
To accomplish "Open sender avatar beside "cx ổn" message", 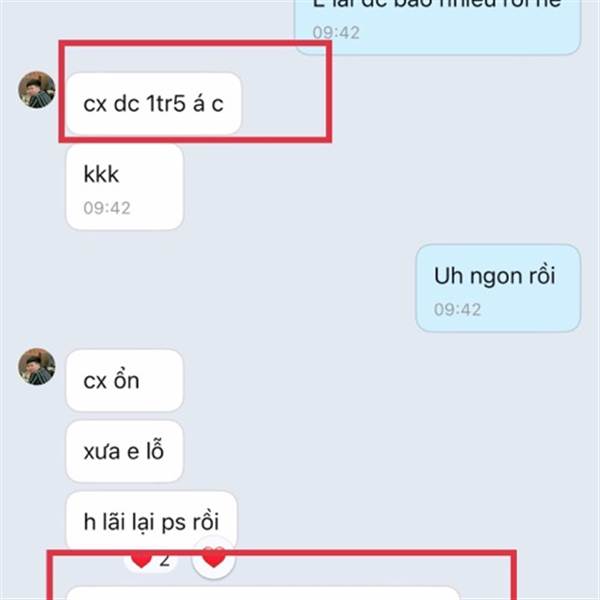I will (37, 366).
